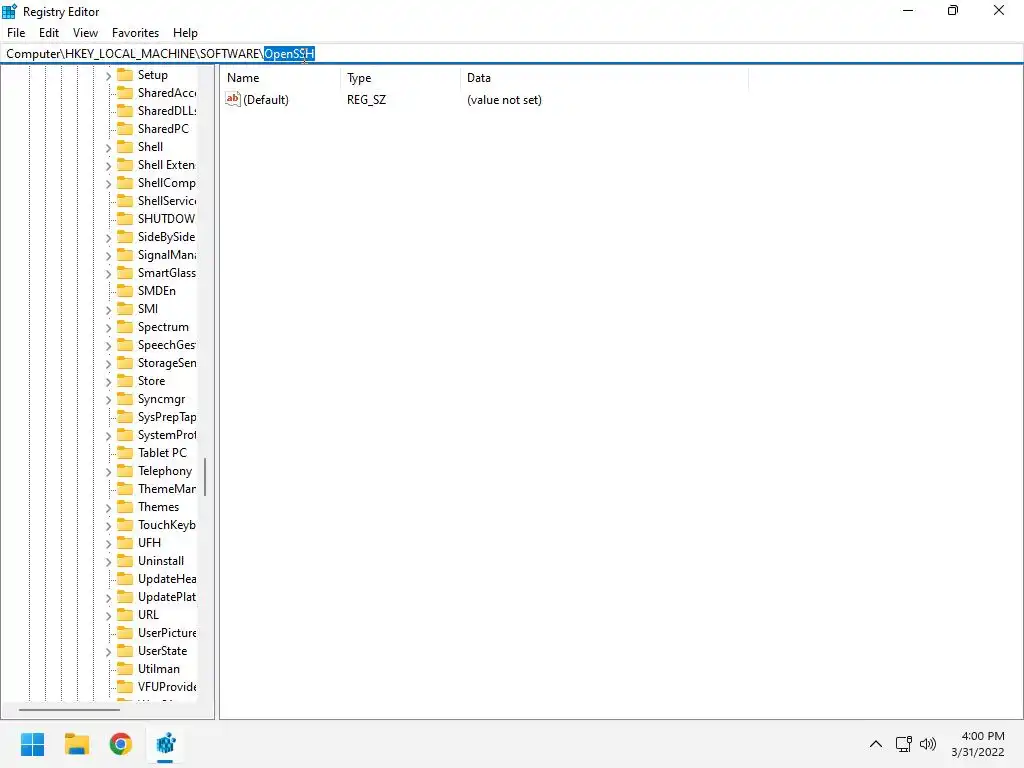
Task: Select the SpeechGestures folder icon
Action: [125, 345]
